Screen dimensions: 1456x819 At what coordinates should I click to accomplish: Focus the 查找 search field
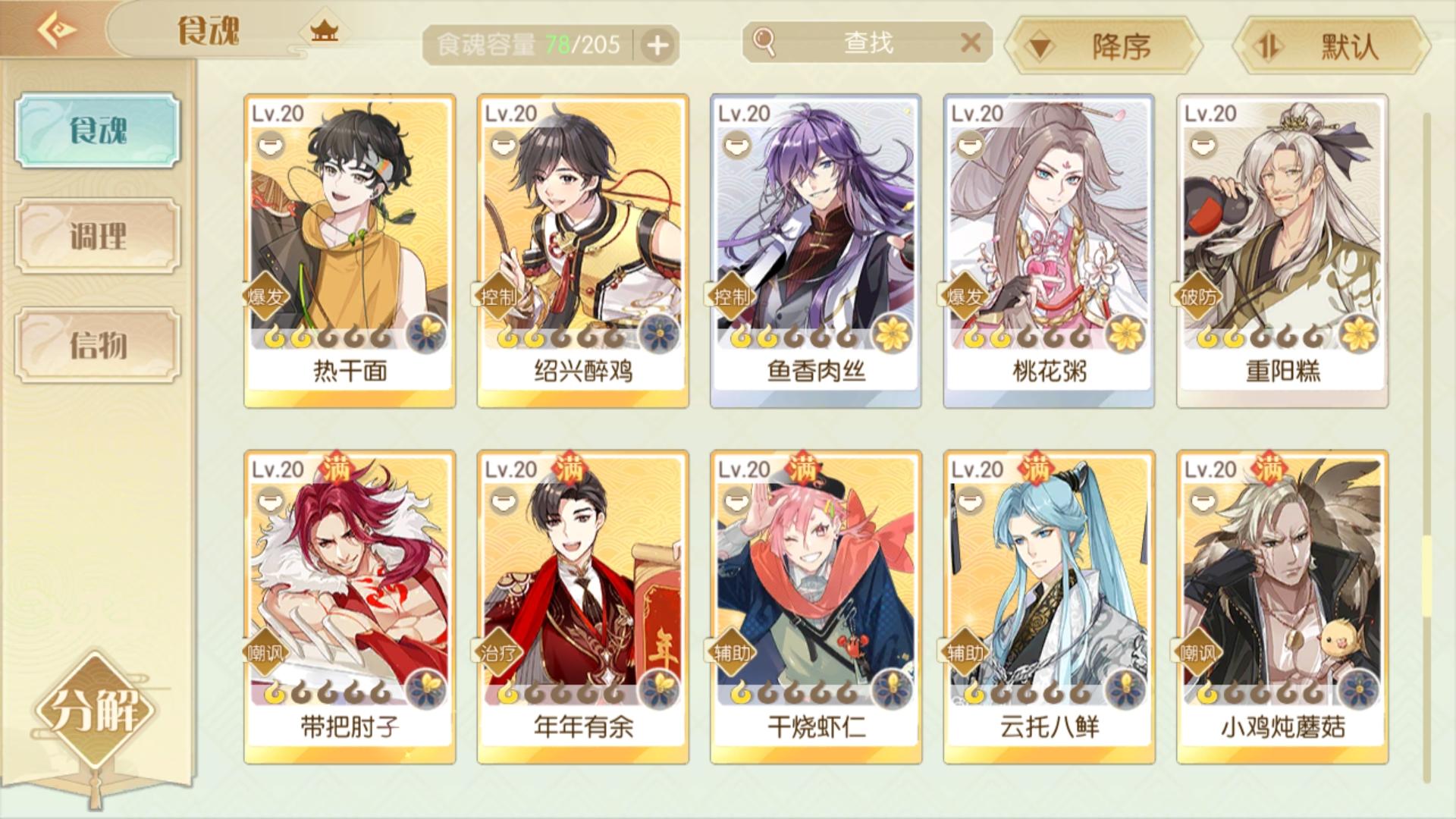[867, 42]
